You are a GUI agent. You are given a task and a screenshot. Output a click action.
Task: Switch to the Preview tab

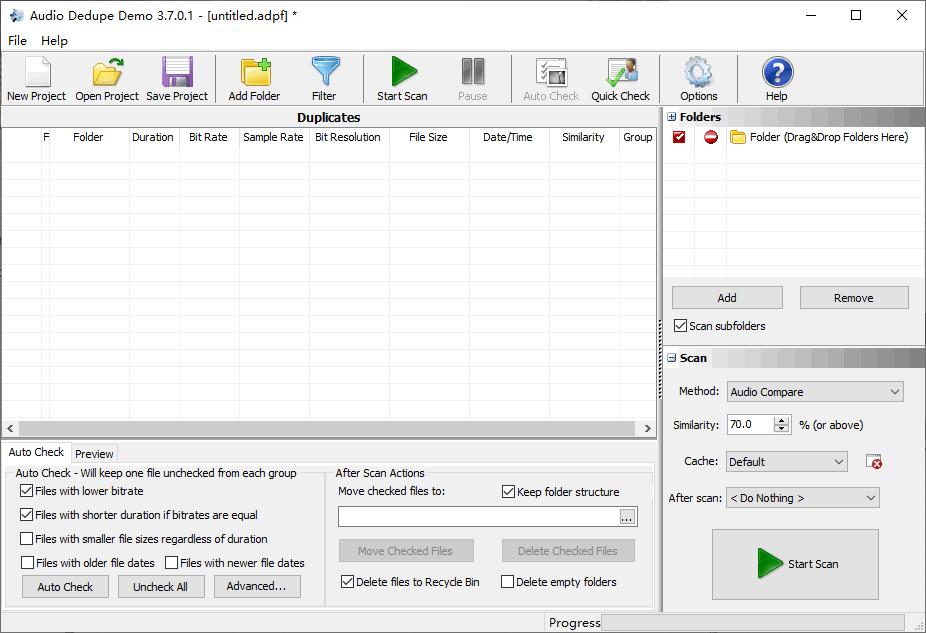coord(94,453)
